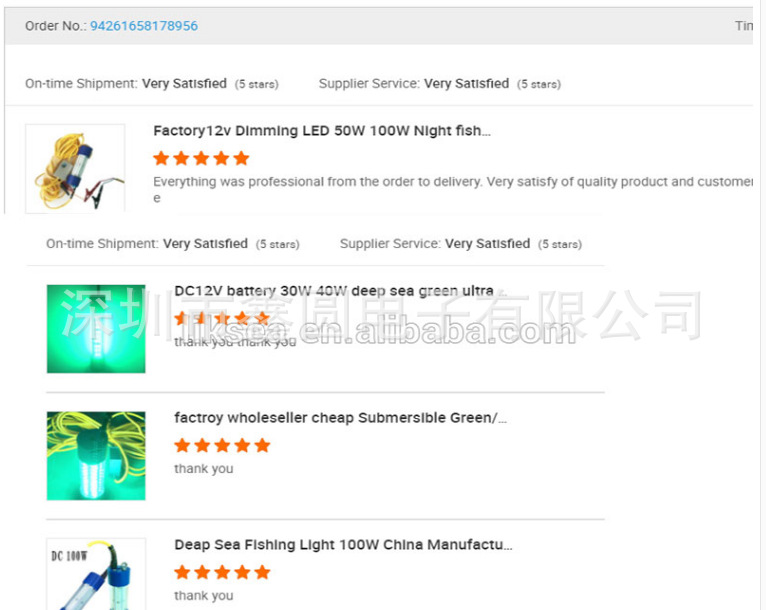Click the thank you review under Submersible Green

(x=204, y=469)
